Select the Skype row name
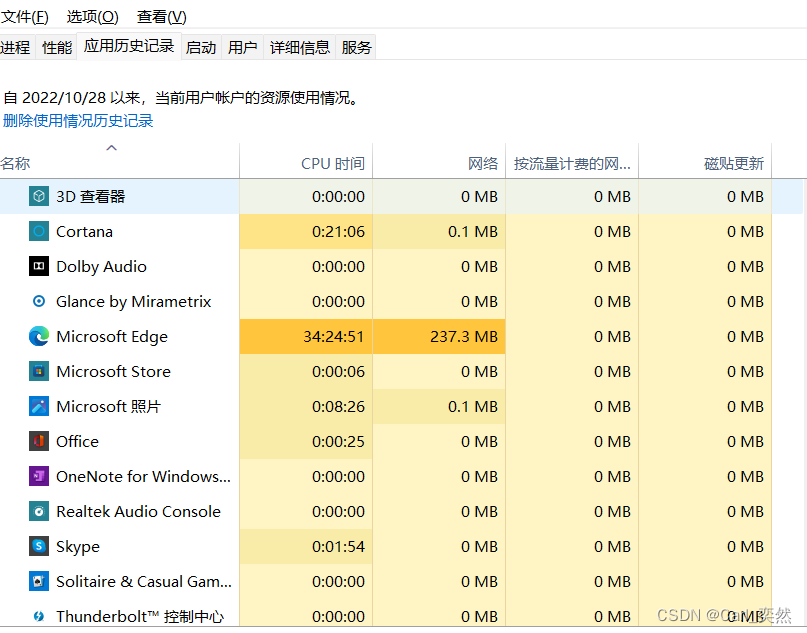This screenshot has height=633, width=807. click(78, 547)
